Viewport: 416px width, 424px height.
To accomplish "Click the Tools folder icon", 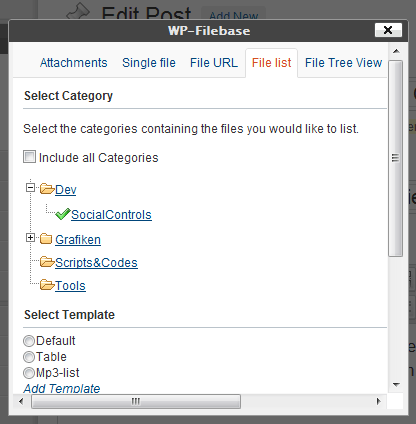I will point(47,285).
